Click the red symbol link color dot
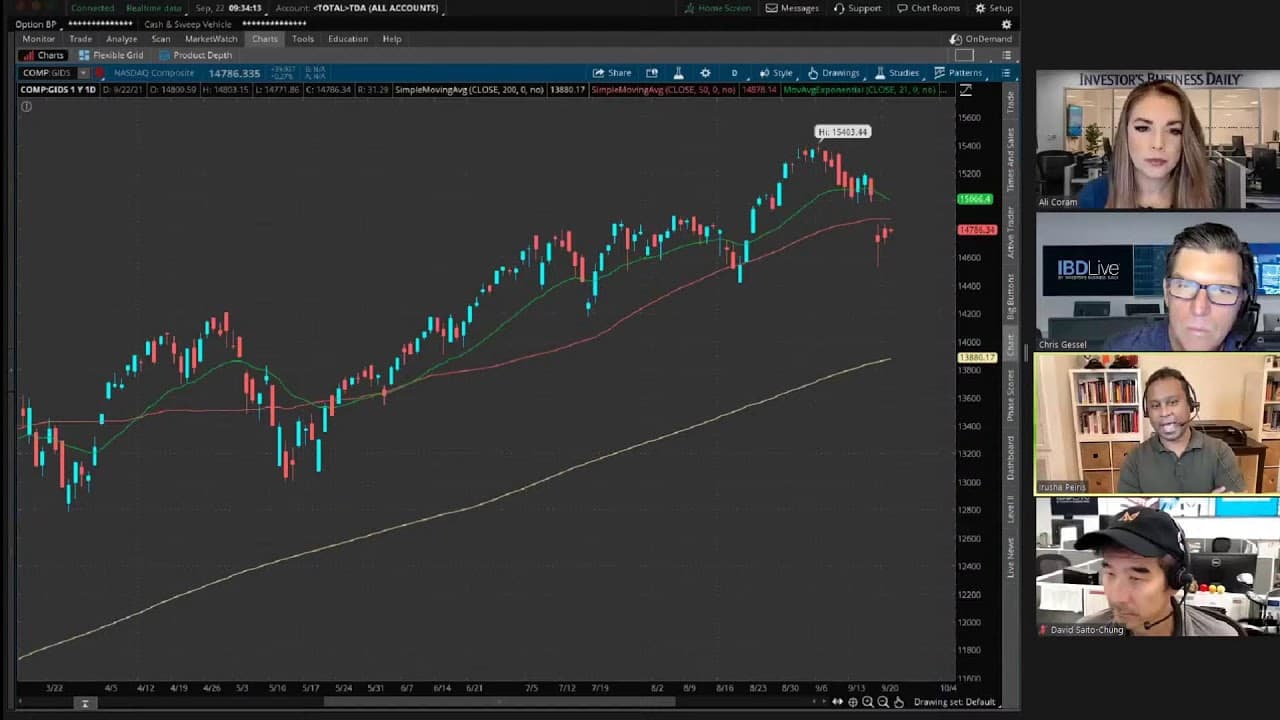 (99, 73)
